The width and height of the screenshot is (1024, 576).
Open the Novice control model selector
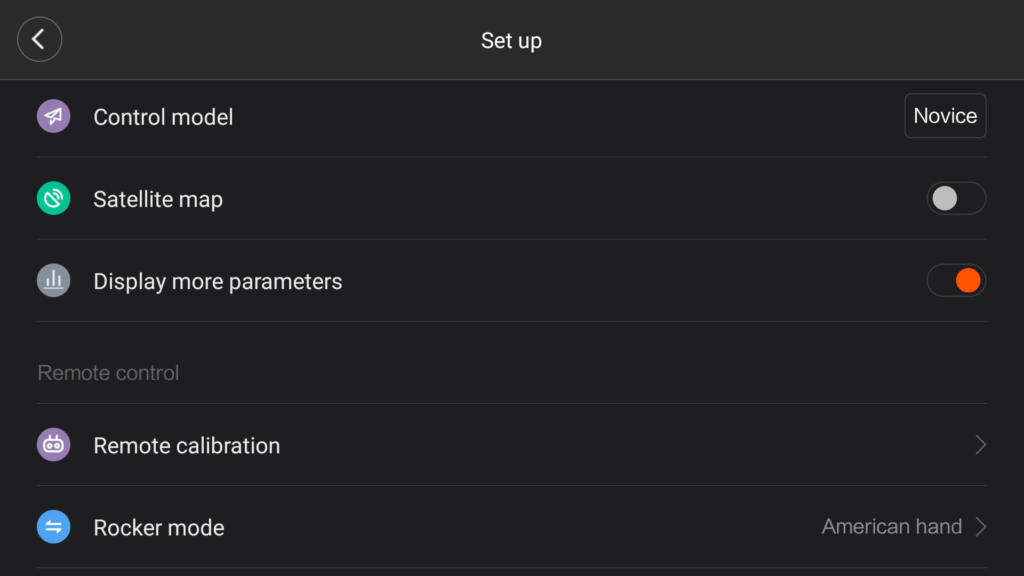(x=945, y=116)
